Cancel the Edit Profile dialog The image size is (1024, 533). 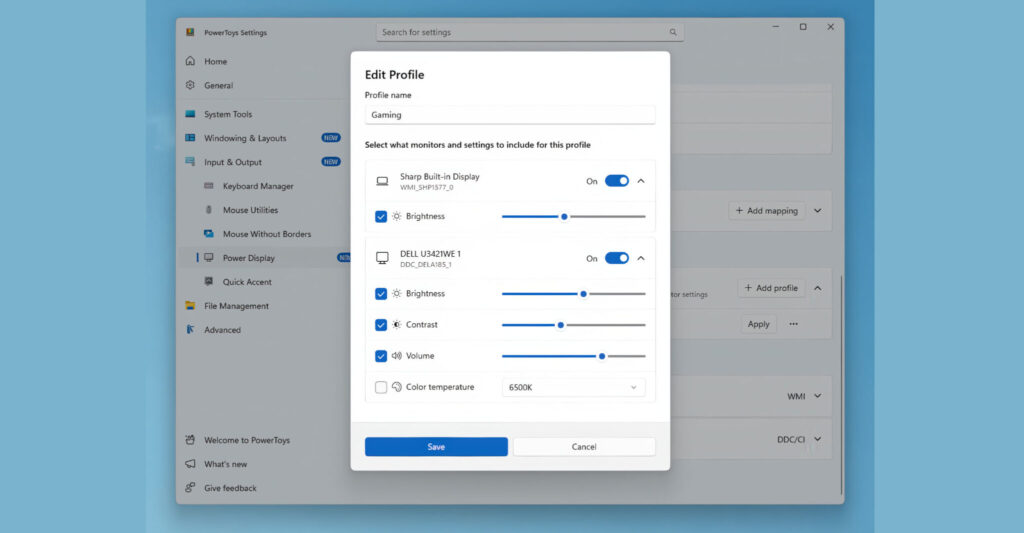(584, 447)
